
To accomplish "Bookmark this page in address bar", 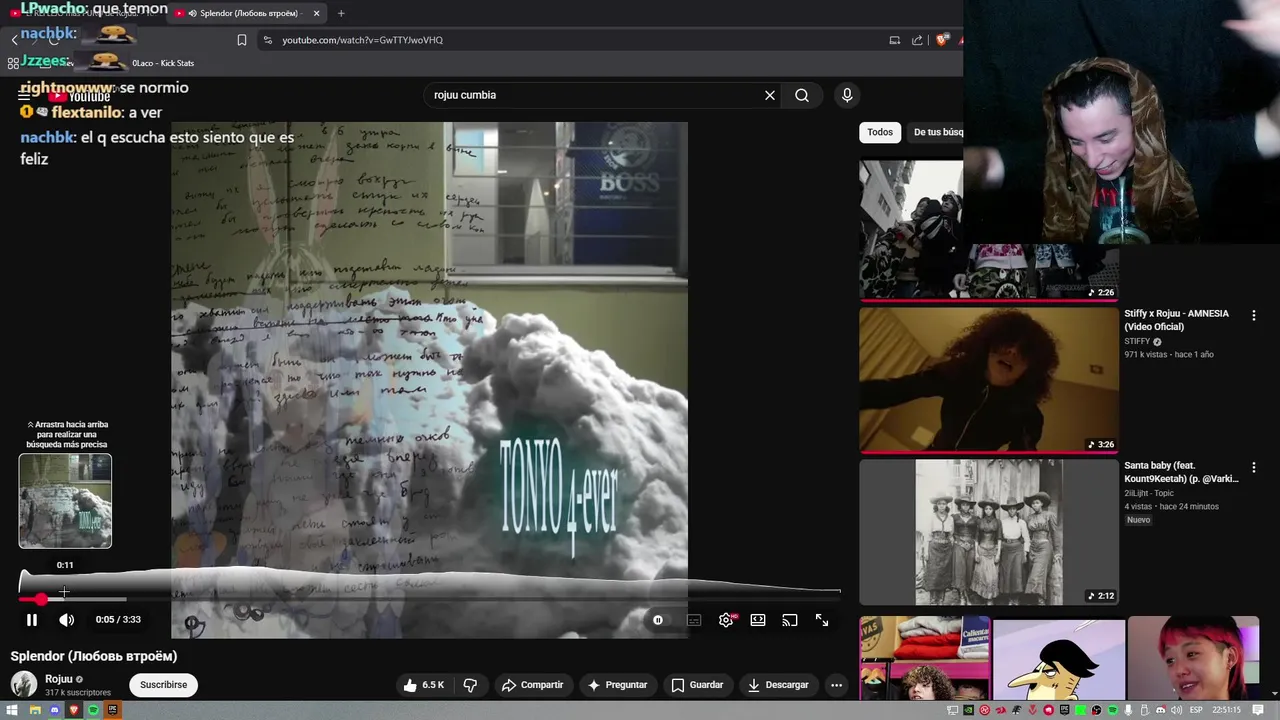I will coord(241,40).
